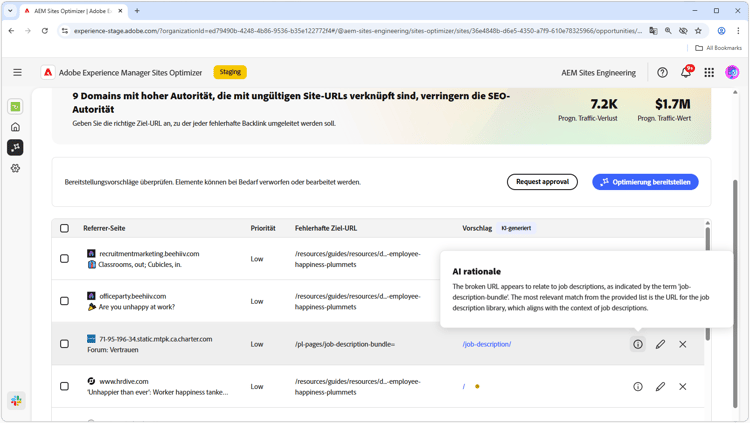Image resolution: width=750 pixels, height=423 pixels.
Task: Open the Chrome profile icon
Action: point(721,31)
